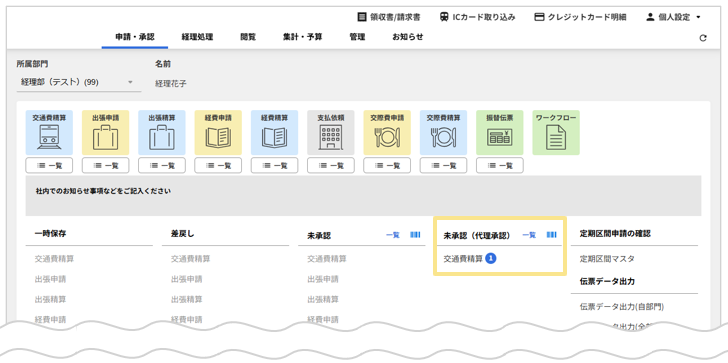The height and width of the screenshot is (363, 728).
Task: Open the green 振替伝票 tile
Action: (500, 132)
